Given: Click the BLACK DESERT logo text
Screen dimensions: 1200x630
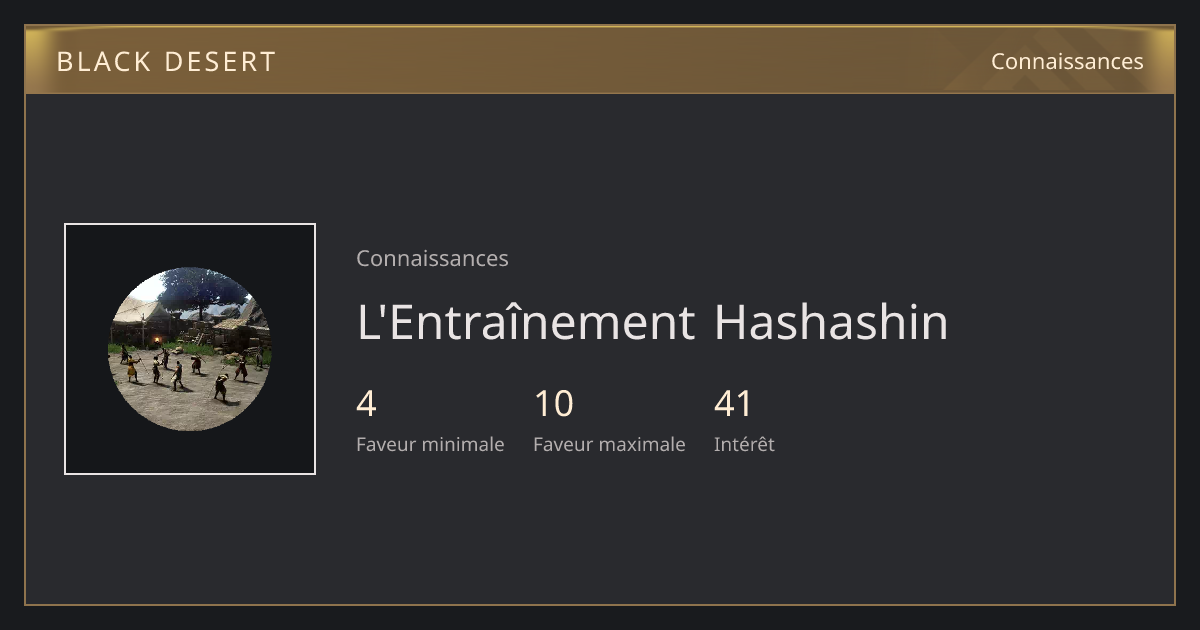Looking at the screenshot, I should (x=166, y=62).
